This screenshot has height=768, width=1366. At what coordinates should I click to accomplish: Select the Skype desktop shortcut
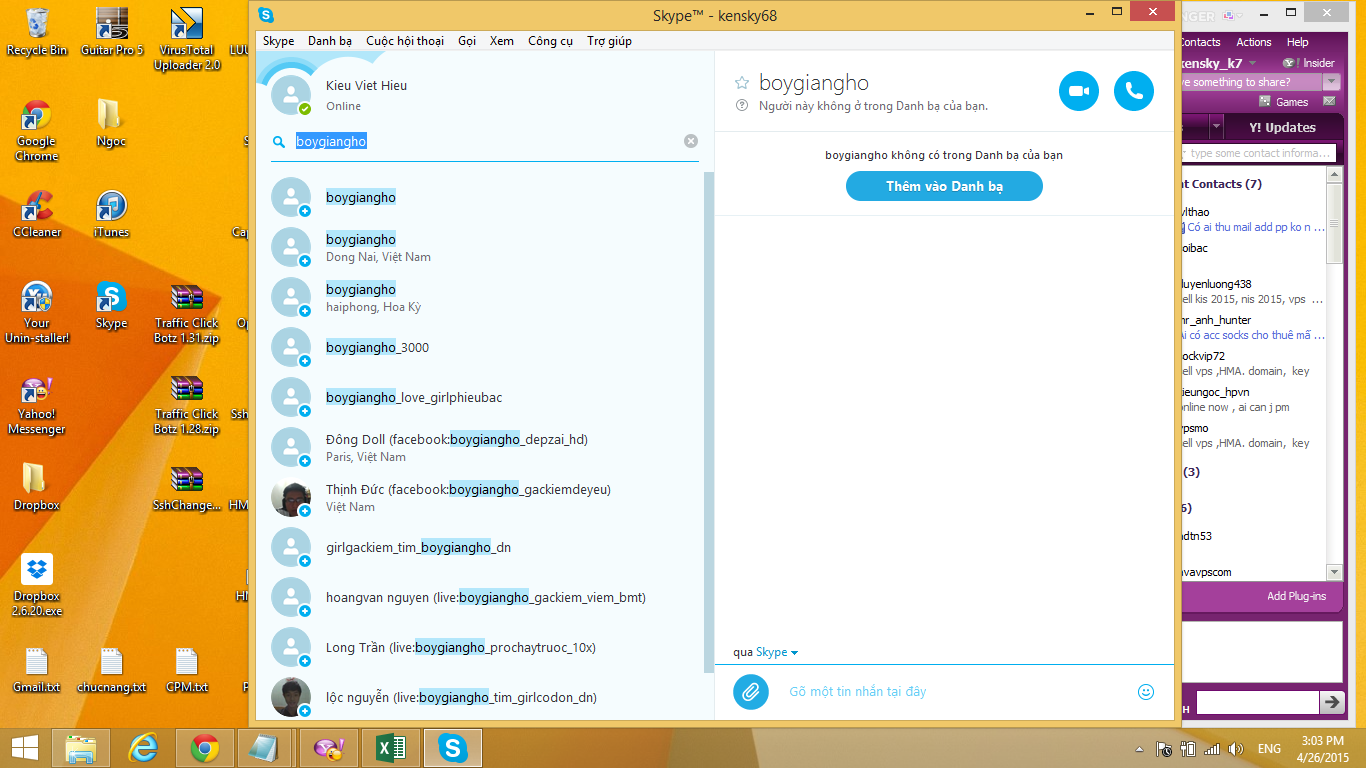pos(112,305)
